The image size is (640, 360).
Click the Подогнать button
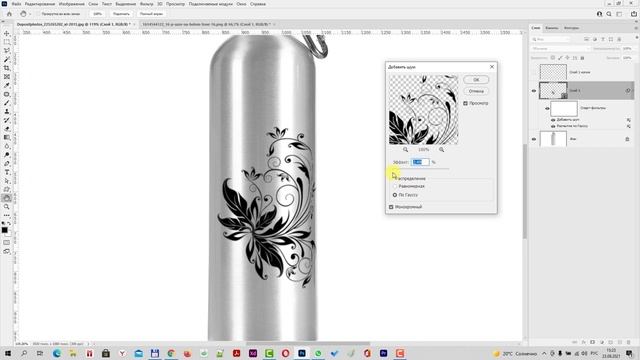pos(121,14)
